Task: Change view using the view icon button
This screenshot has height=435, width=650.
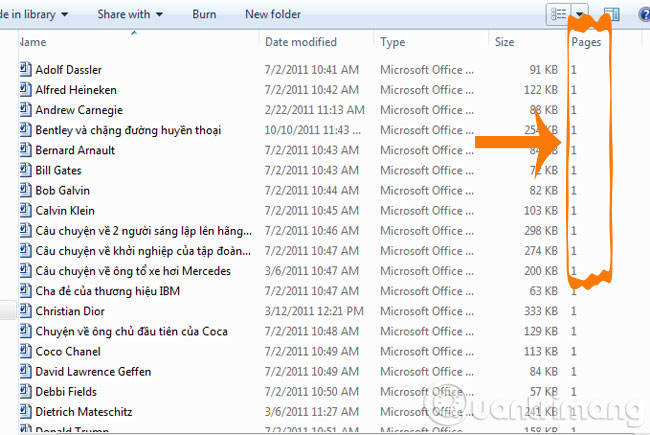Action: pyautogui.click(x=558, y=15)
